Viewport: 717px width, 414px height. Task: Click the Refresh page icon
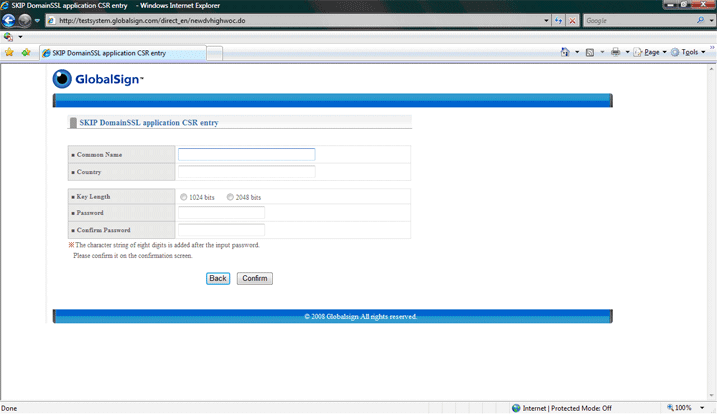(x=558, y=21)
